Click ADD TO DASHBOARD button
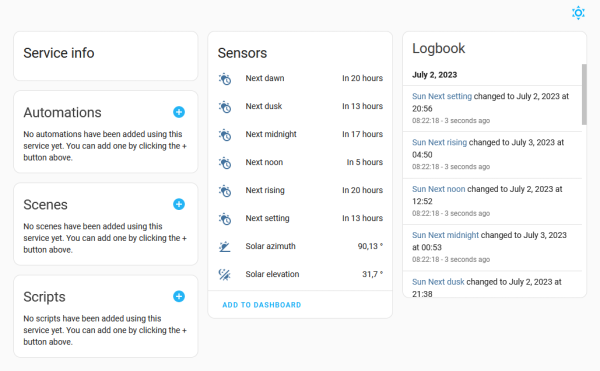The width and height of the screenshot is (600, 371). pyautogui.click(x=262, y=305)
